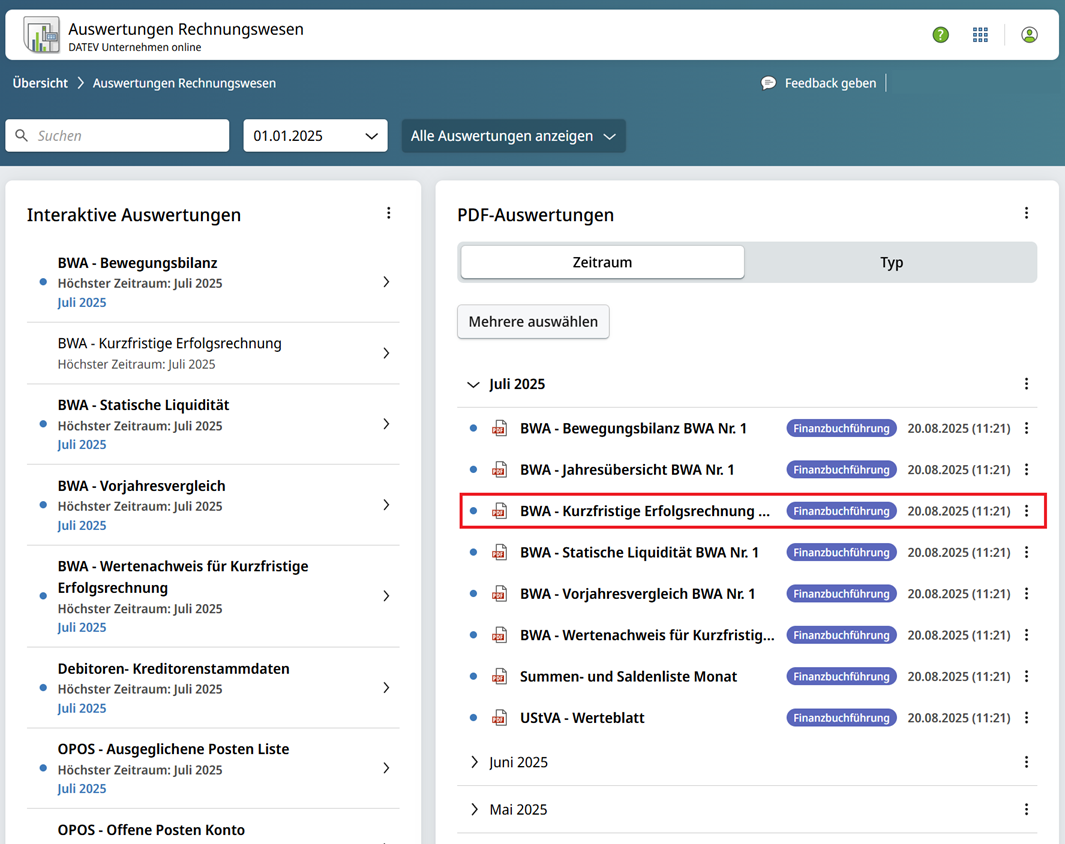Open the 01.01.2025 date dropdown
This screenshot has width=1065, height=844.
pyautogui.click(x=315, y=136)
